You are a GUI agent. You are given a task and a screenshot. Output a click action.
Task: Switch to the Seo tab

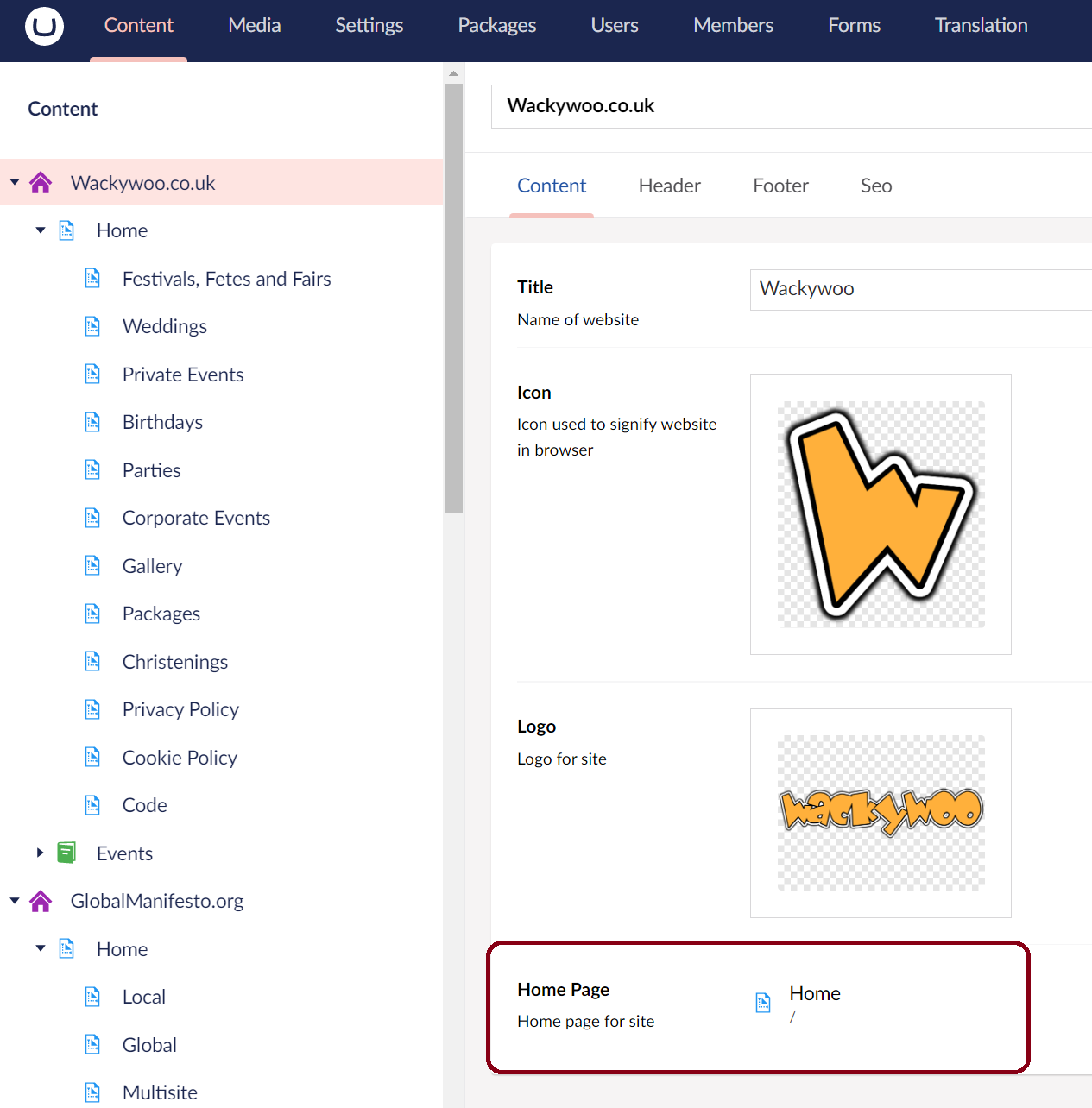[876, 186]
